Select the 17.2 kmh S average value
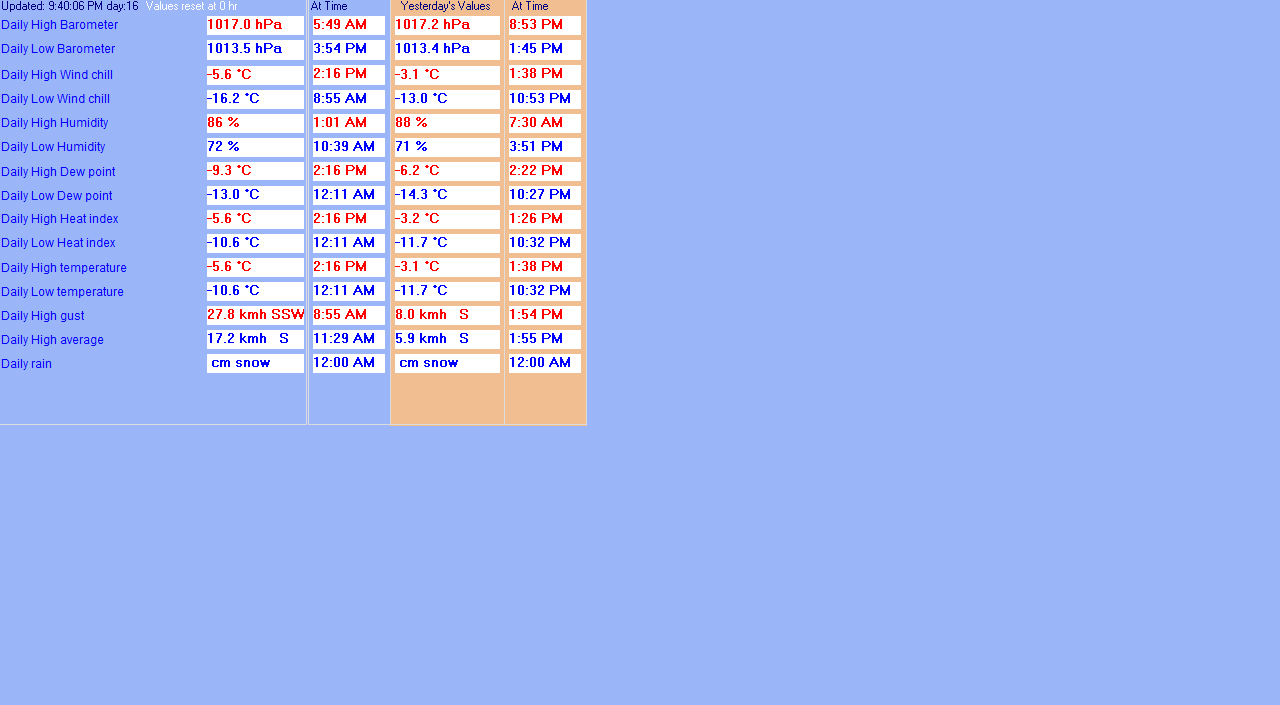The image size is (1280, 705). coord(255,339)
